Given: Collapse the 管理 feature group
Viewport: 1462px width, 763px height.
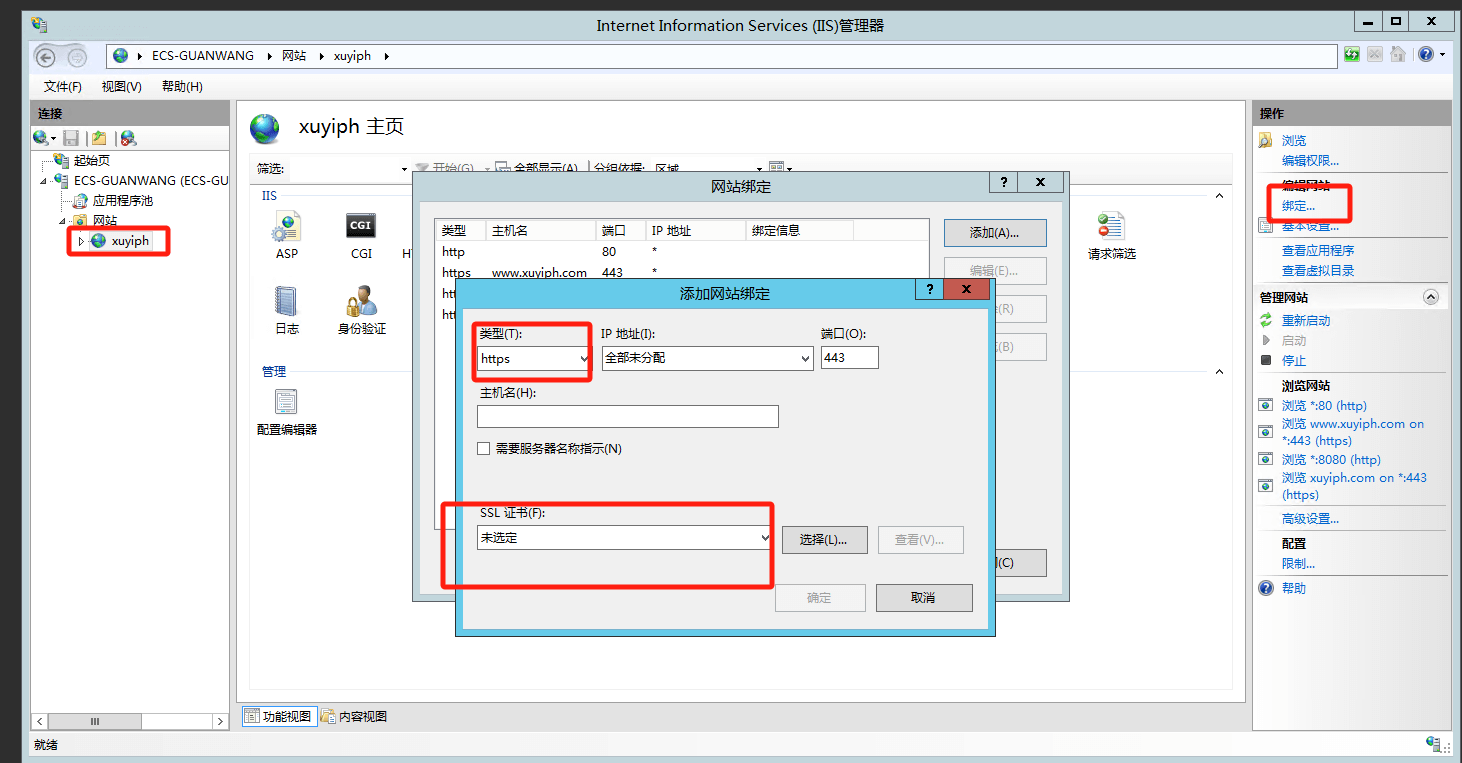Looking at the screenshot, I should pyautogui.click(x=1219, y=372).
